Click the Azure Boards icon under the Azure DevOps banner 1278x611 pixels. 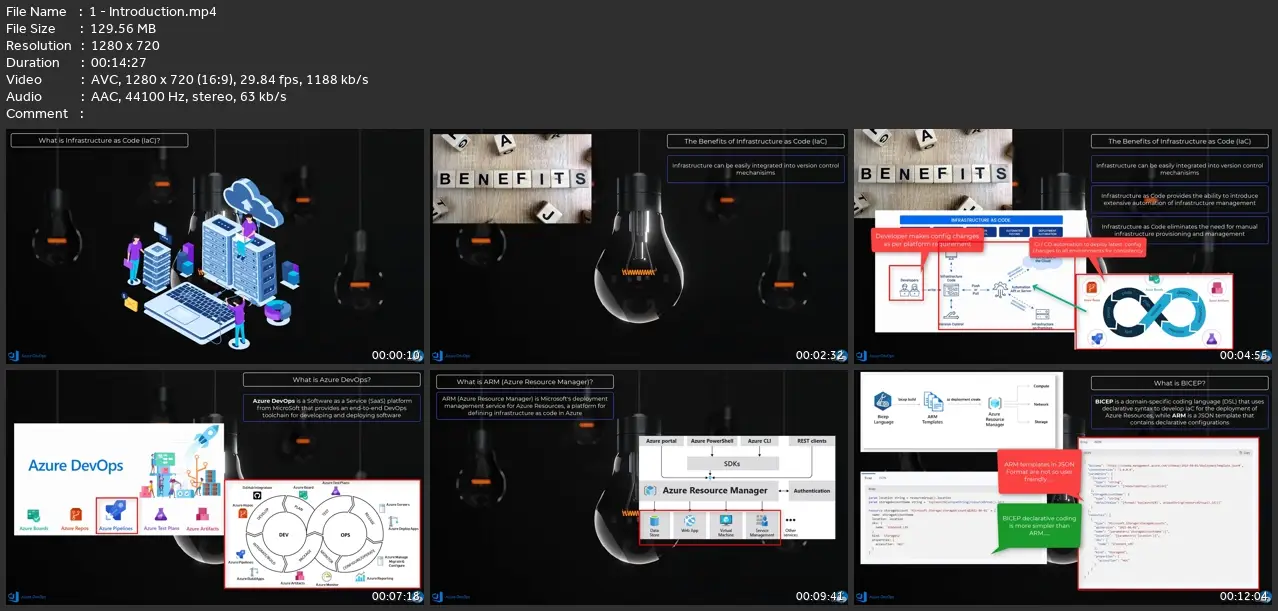[34, 513]
